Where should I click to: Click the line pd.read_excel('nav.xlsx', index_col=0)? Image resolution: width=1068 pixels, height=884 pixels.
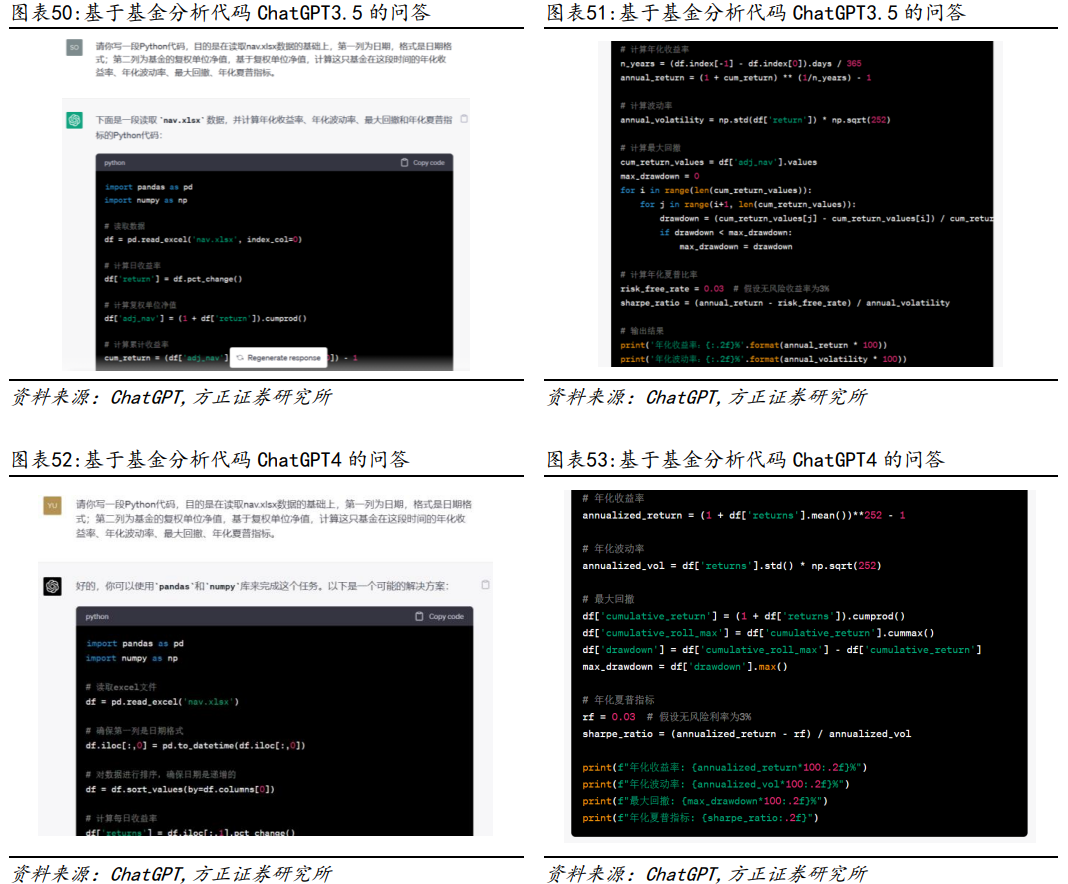[203, 240]
